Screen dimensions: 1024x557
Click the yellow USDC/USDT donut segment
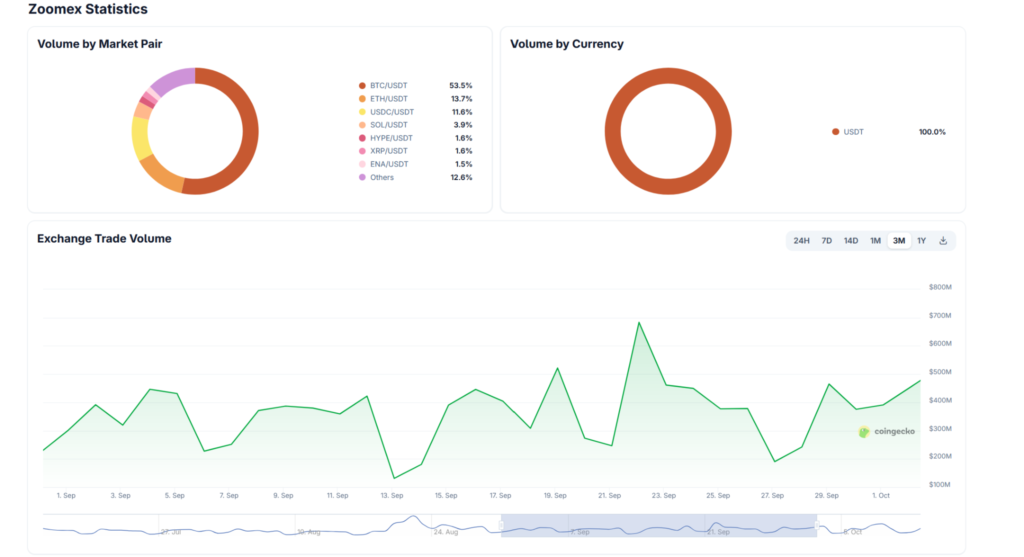click(x=140, y=137)
